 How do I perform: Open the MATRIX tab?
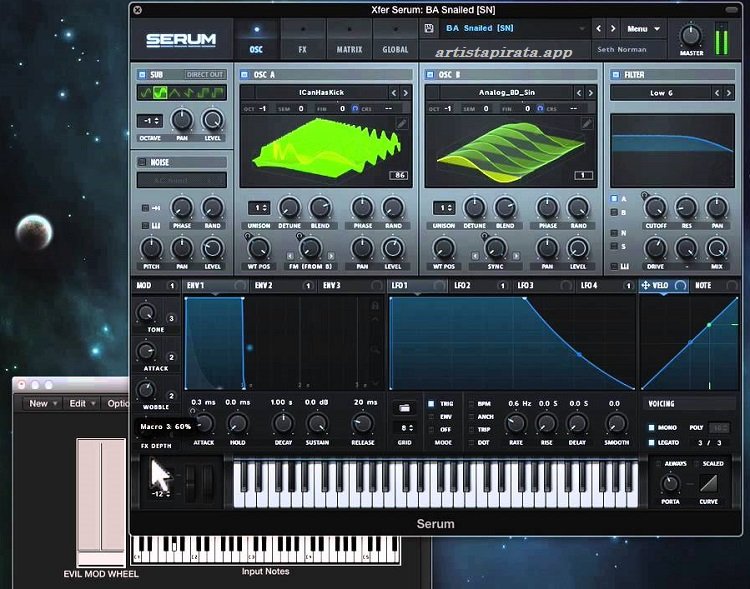(x=349, y=39)
